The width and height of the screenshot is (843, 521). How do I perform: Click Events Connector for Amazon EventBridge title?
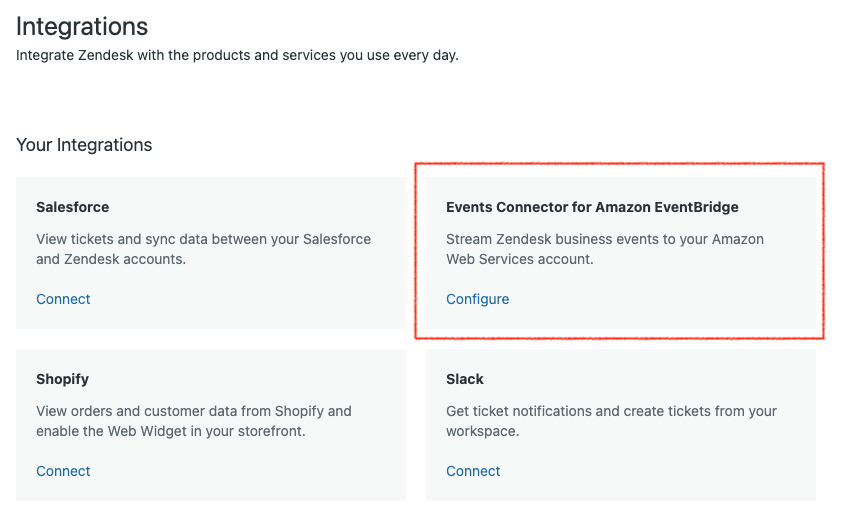click(592, 207)
